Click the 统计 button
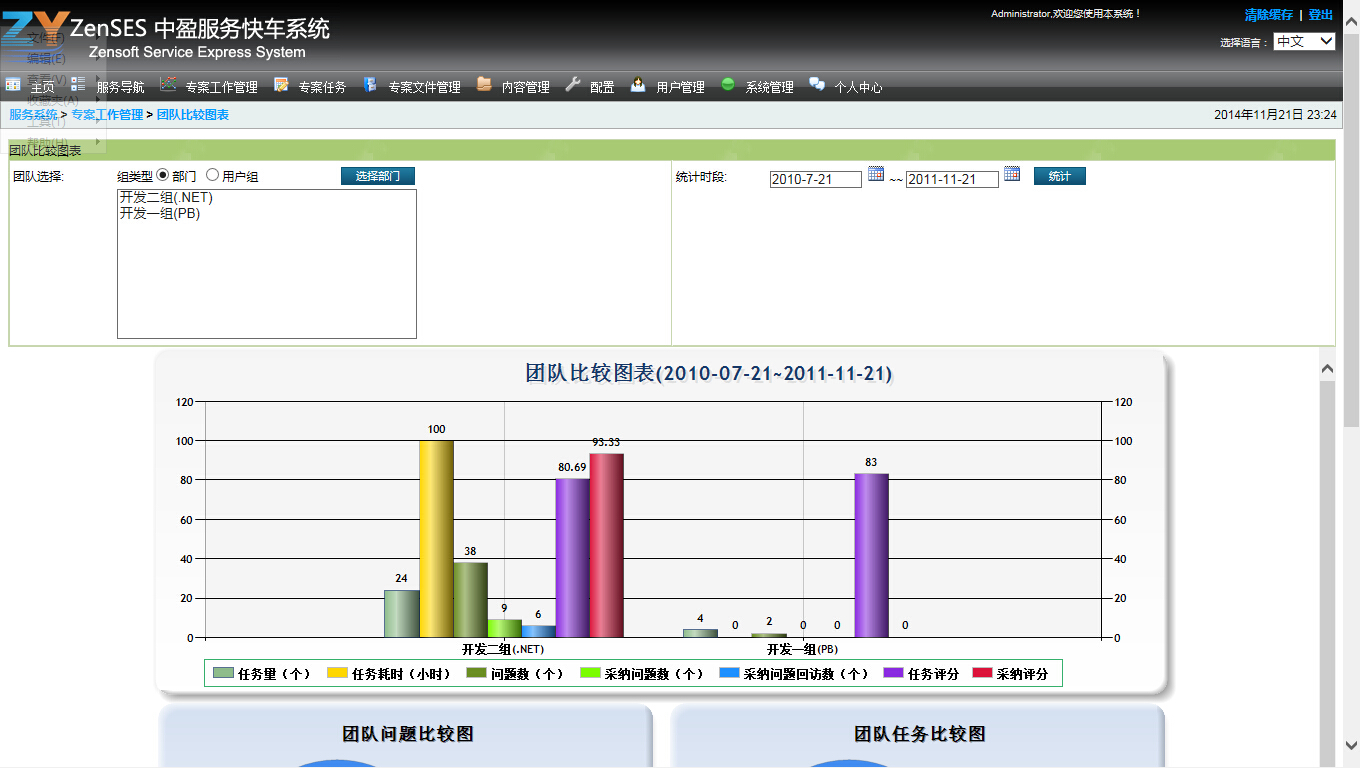 (x=1059, y=176)
